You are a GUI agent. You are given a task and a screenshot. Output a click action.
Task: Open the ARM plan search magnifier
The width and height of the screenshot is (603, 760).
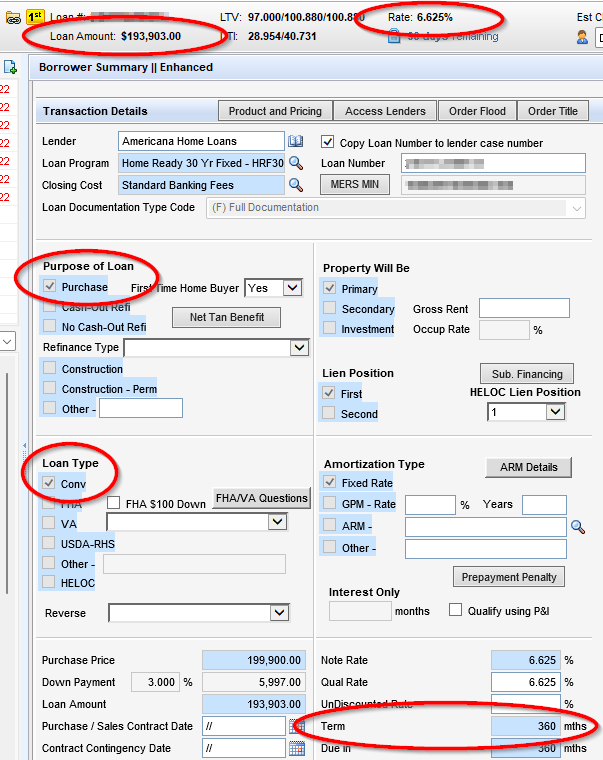pos(578,526)
